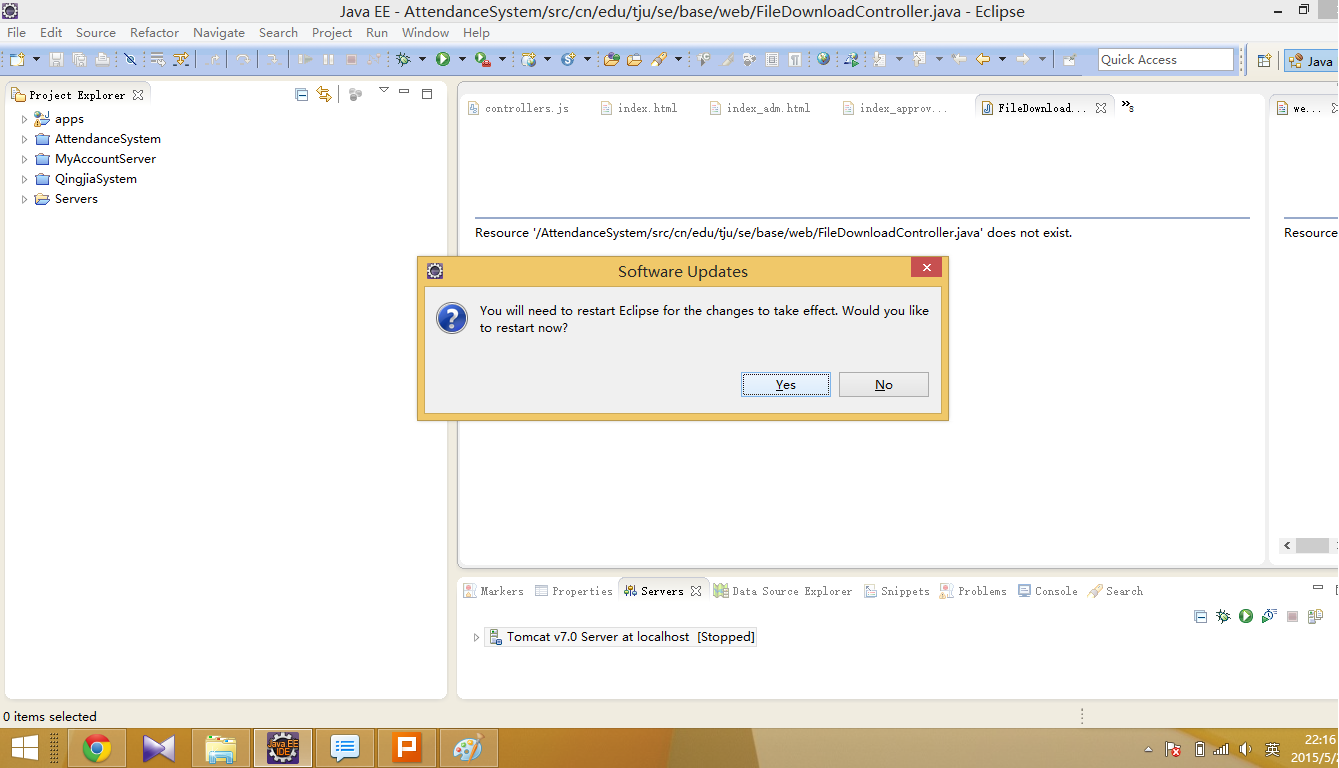The image size is (1339, 768).
Task: Open Visual Studio from Windows taskbar
Action: click(159, 748)
